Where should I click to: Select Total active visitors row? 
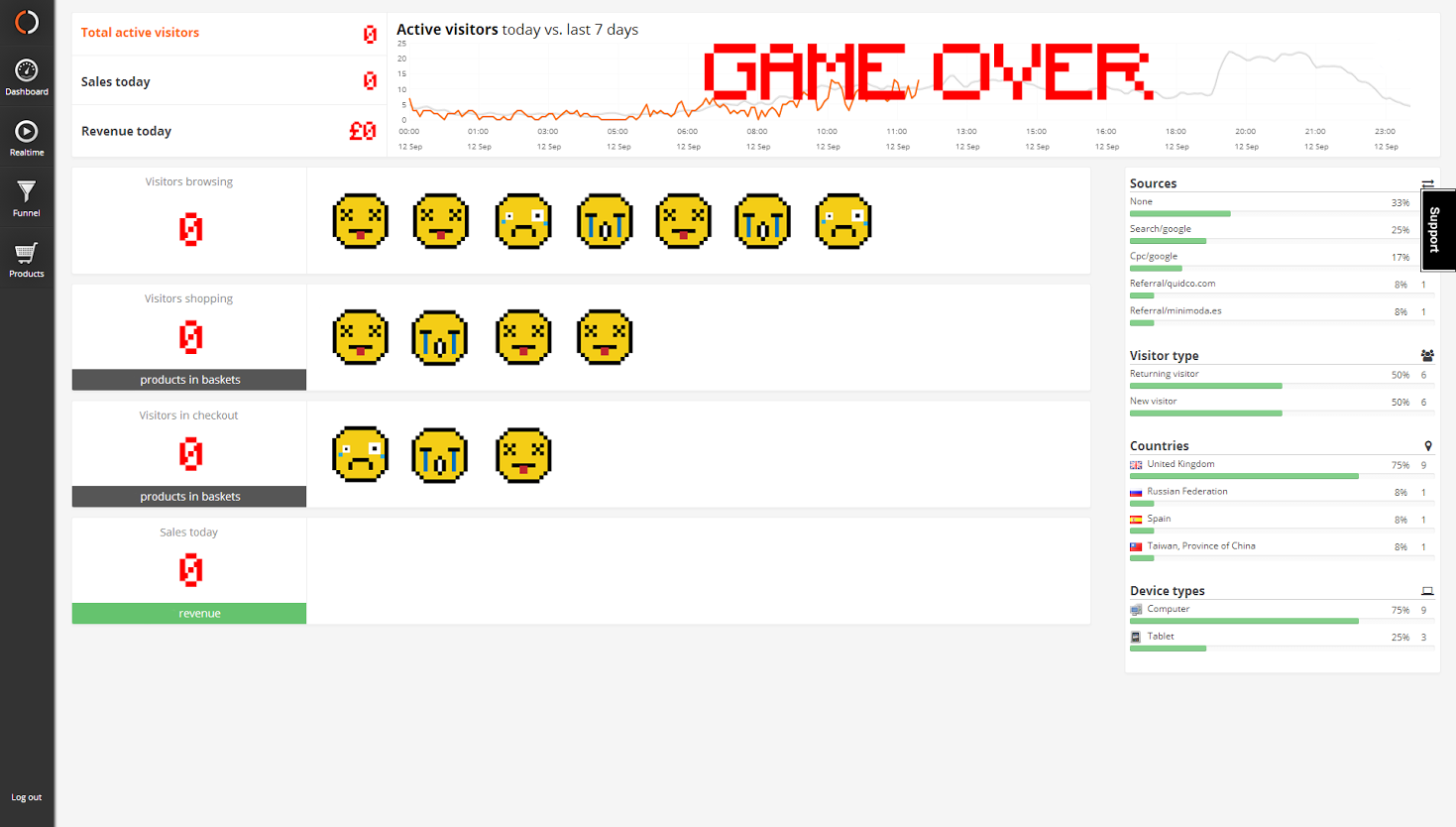pyautogui.click(x=229, y=34)
